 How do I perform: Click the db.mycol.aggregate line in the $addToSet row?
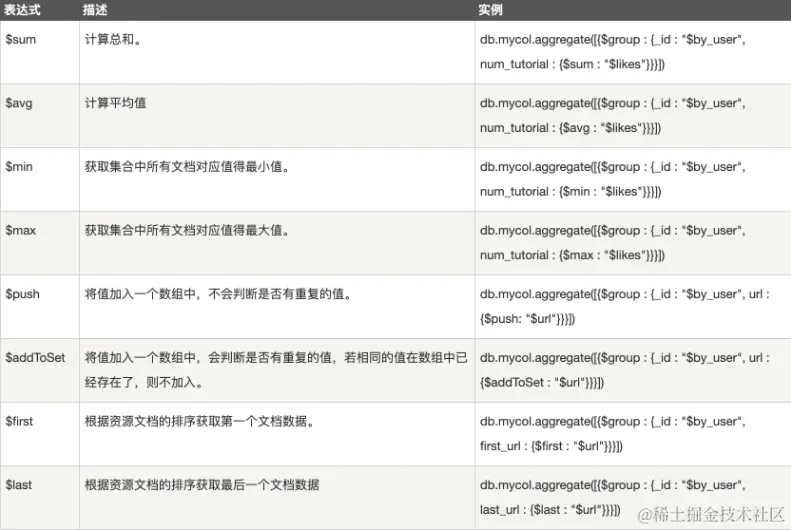[x=625, y=358]
